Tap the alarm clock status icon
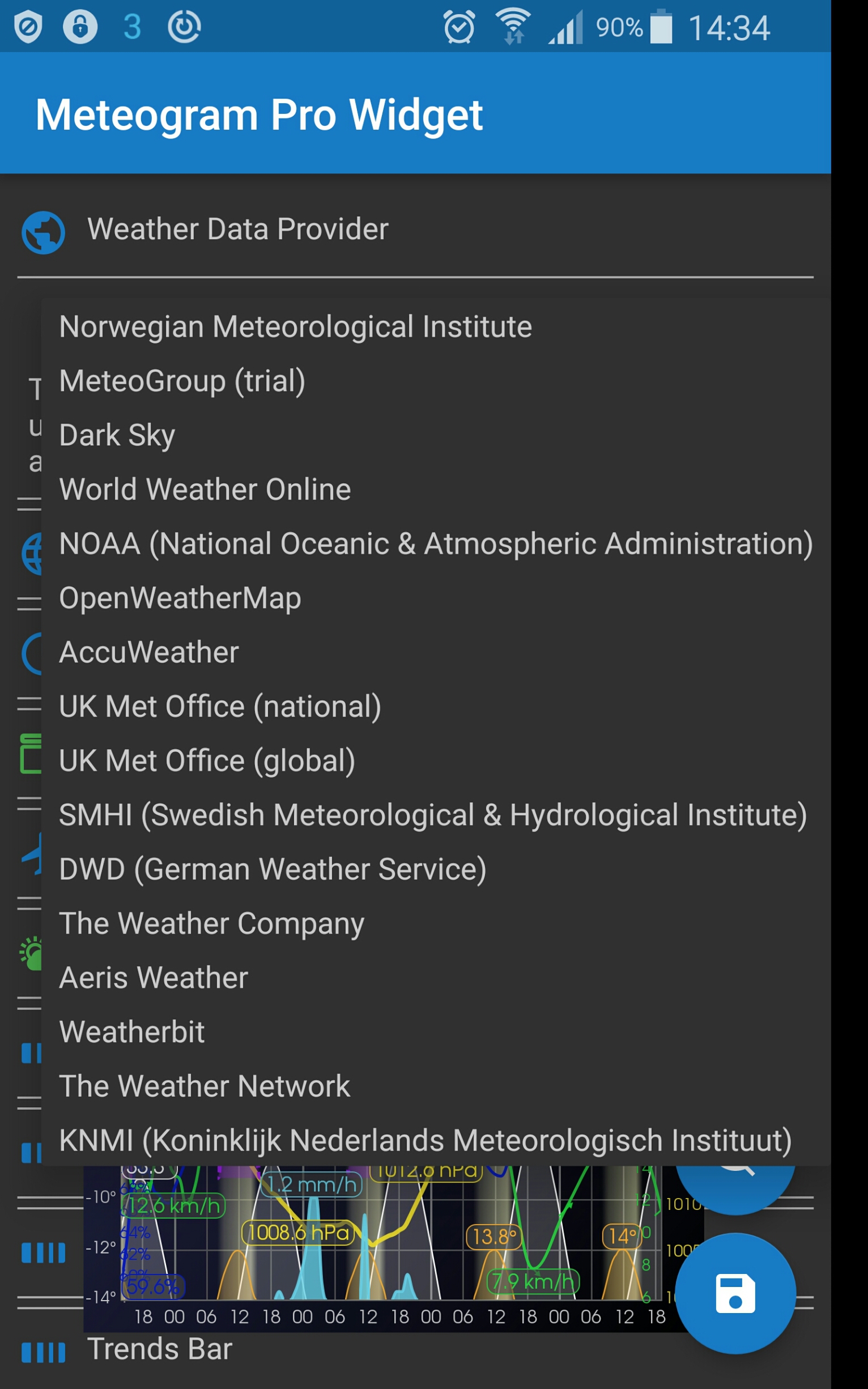868x1389 pixels. (459, 27)
